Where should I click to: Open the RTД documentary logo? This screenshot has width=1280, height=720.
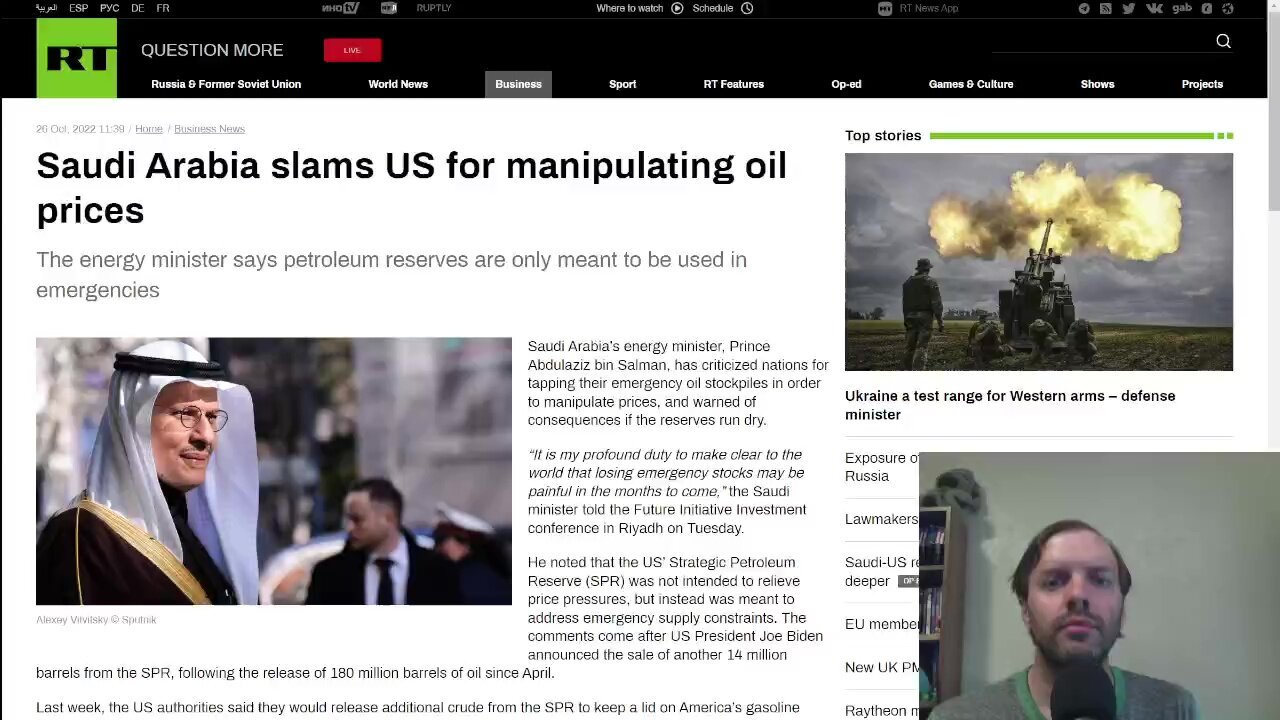(389, 8)
